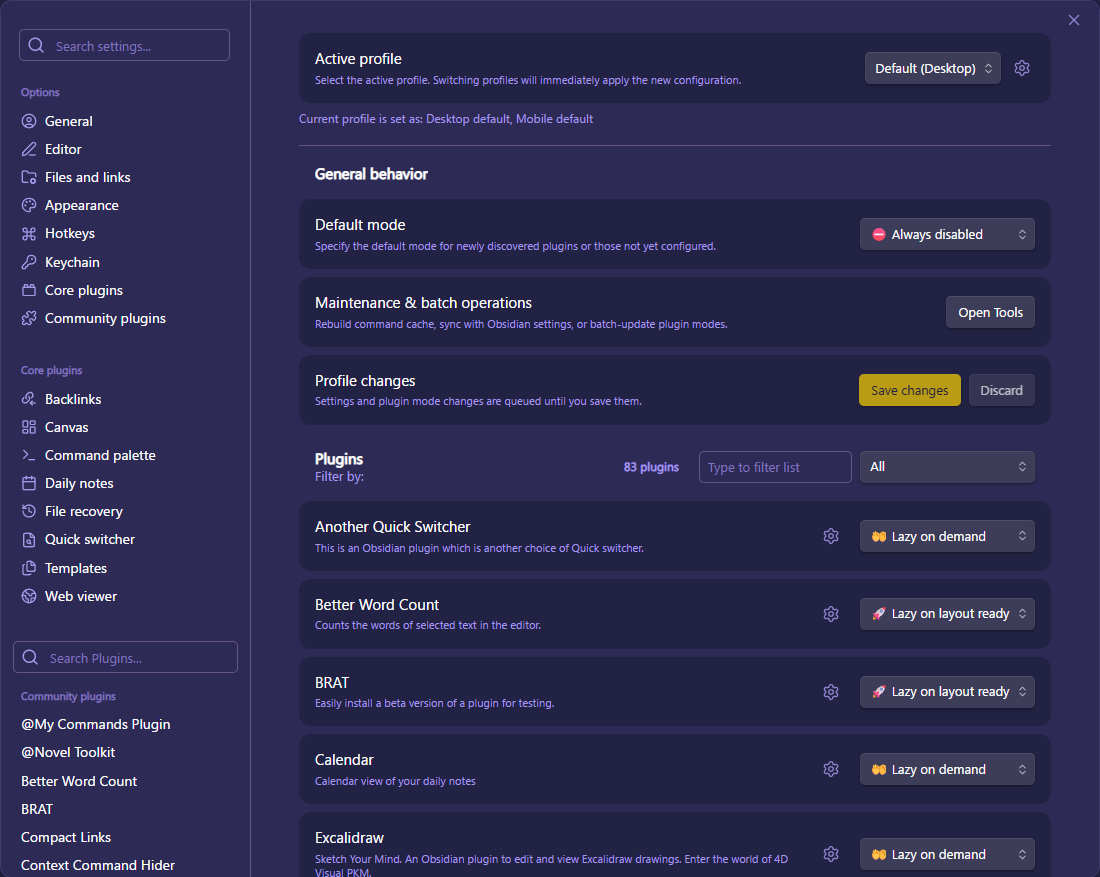1100x877 pixels.
Task: Switch to Appearance settings tab
Action: point(81,206)
